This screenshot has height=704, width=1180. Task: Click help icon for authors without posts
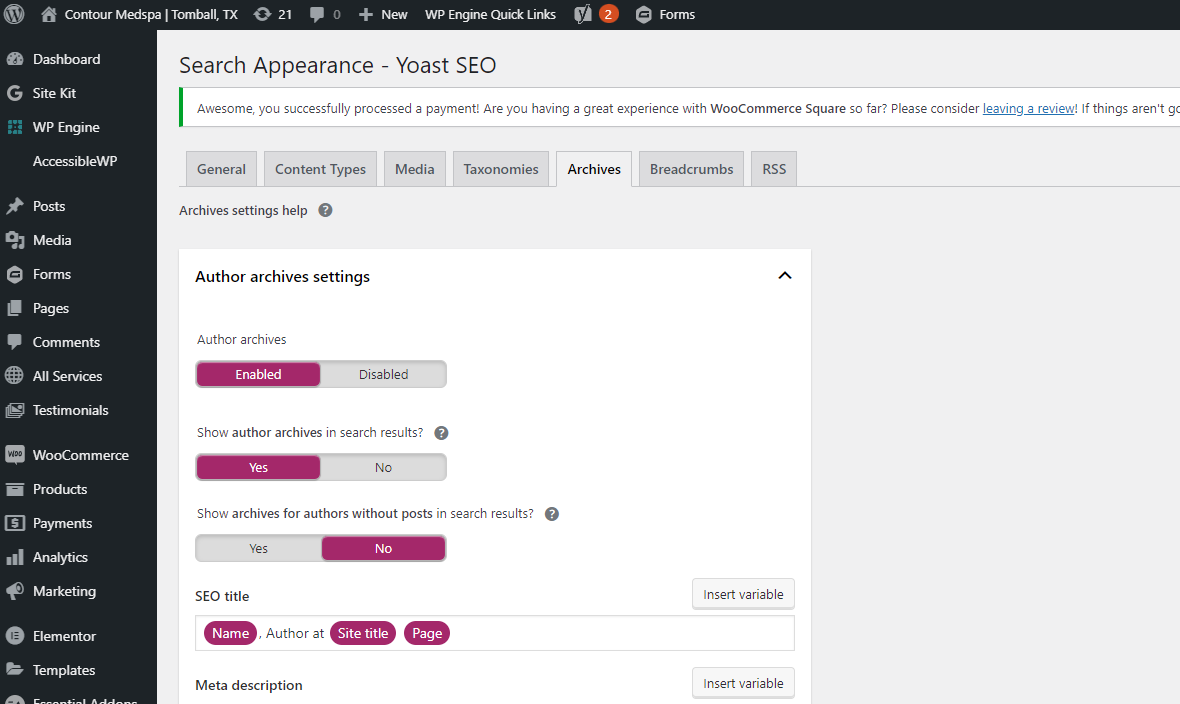[552, 514]
